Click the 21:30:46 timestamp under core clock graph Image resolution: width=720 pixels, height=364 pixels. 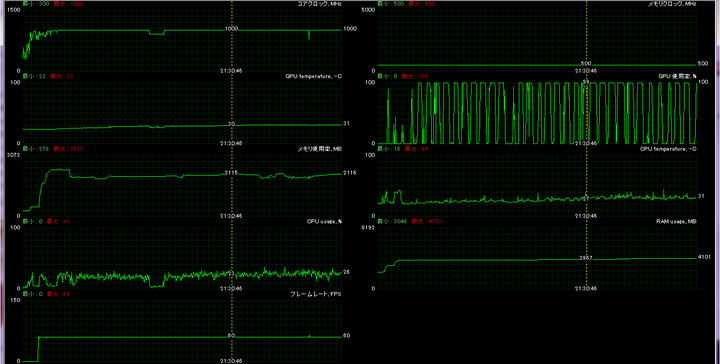coord(232,71)
